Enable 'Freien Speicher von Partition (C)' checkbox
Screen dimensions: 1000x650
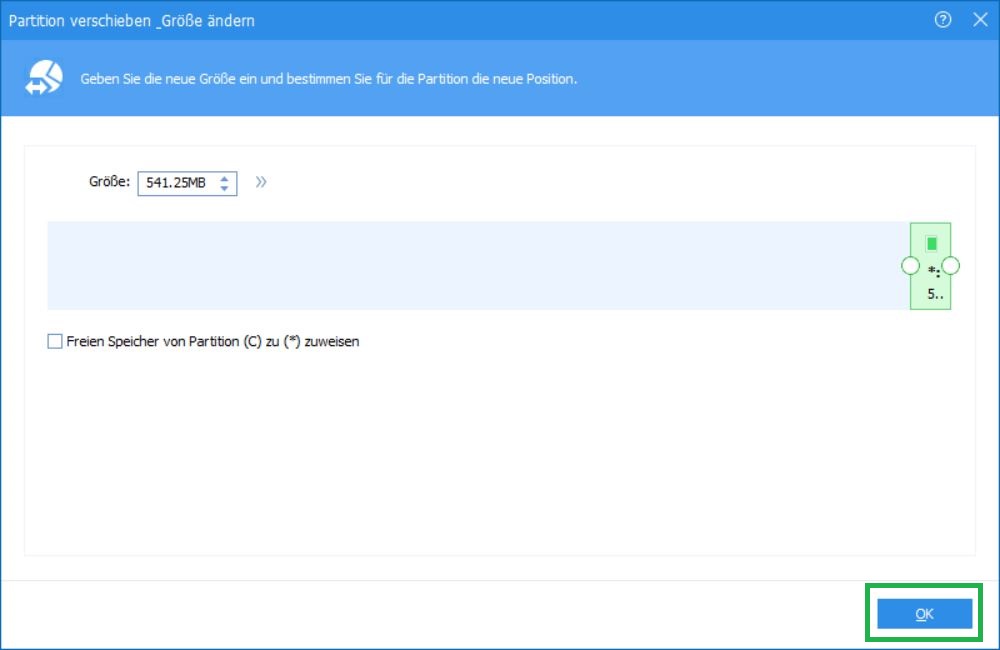click(55, 342)
